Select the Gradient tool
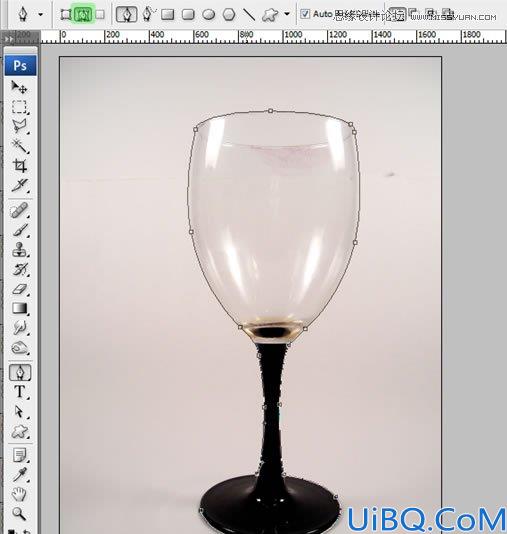The width and height of the screenshot is (507, 534). click(x=19, y=309)
